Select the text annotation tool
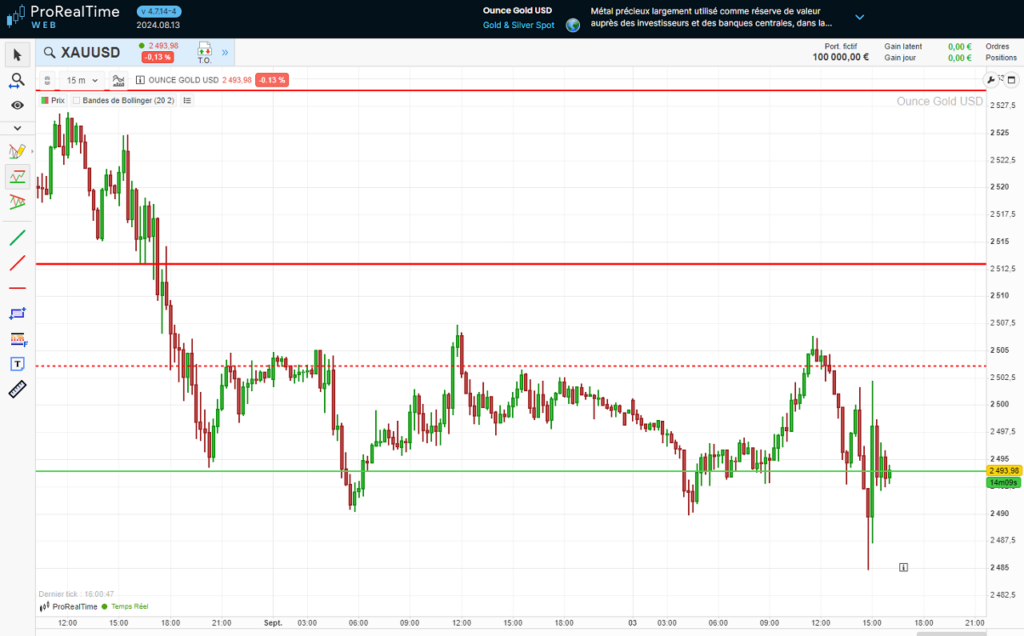1024x636 pixels. (16, 363)
